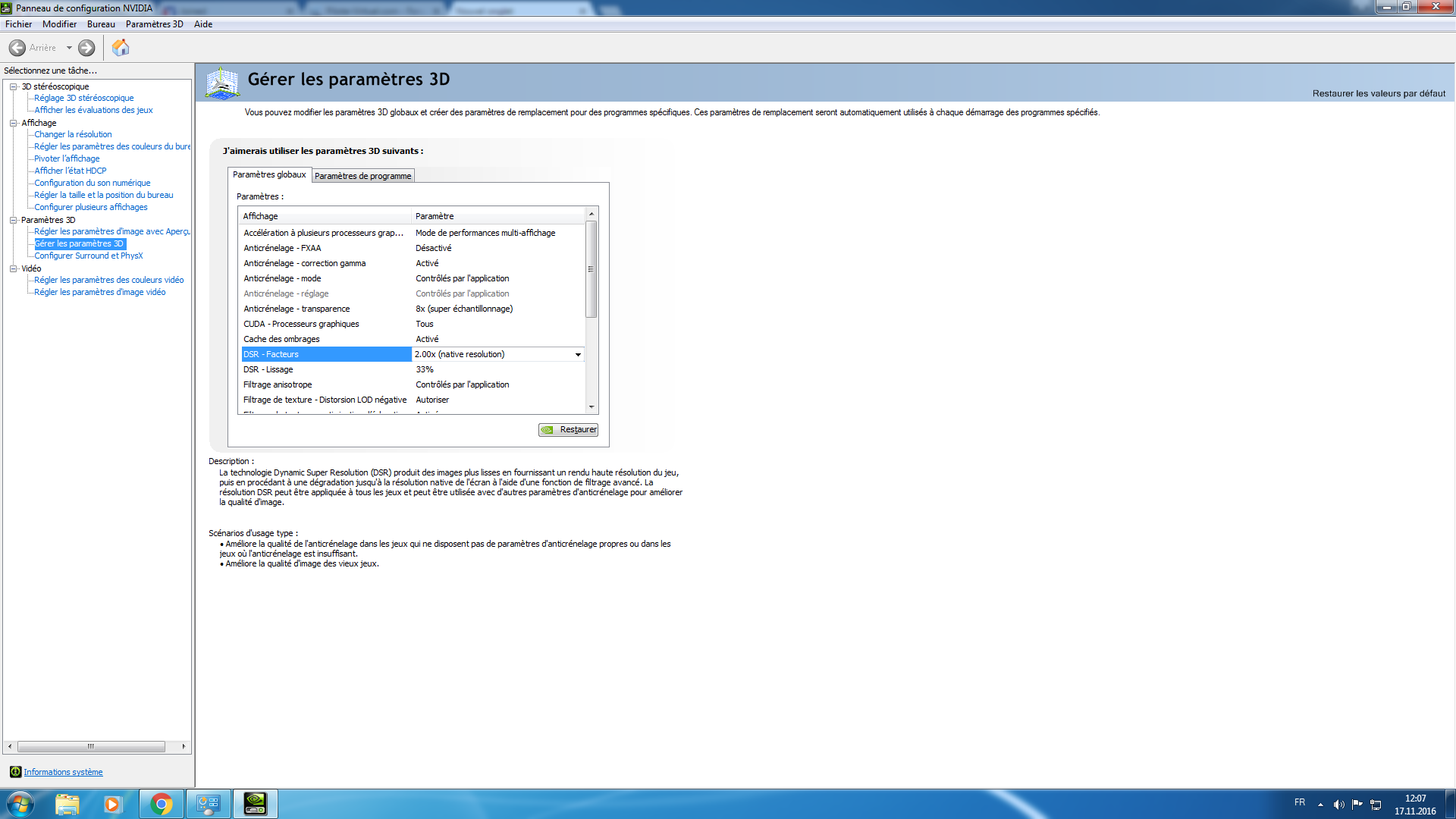Screen dimensions: 1456x819
Task: Open the Bureau menu
Action: pyautogui.click(x=101, y=24)
